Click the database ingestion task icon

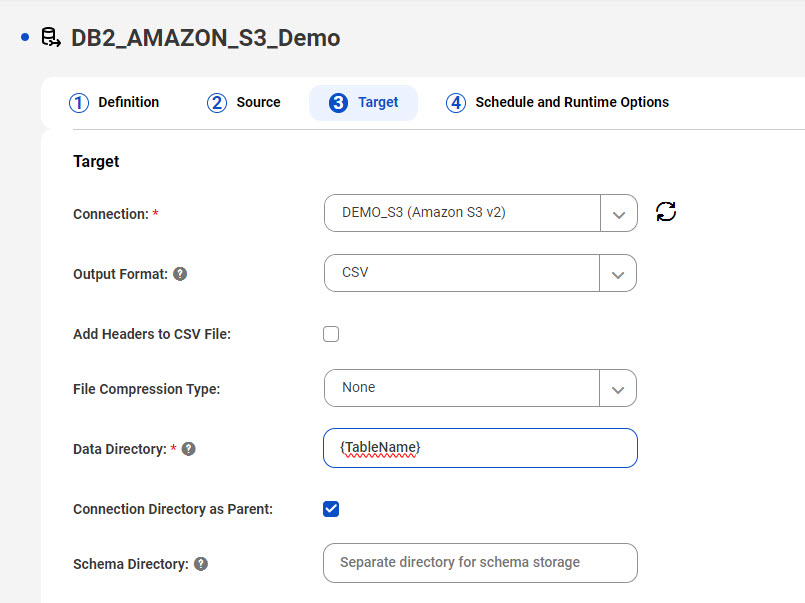pyautogui.click(x=51, y=37)
